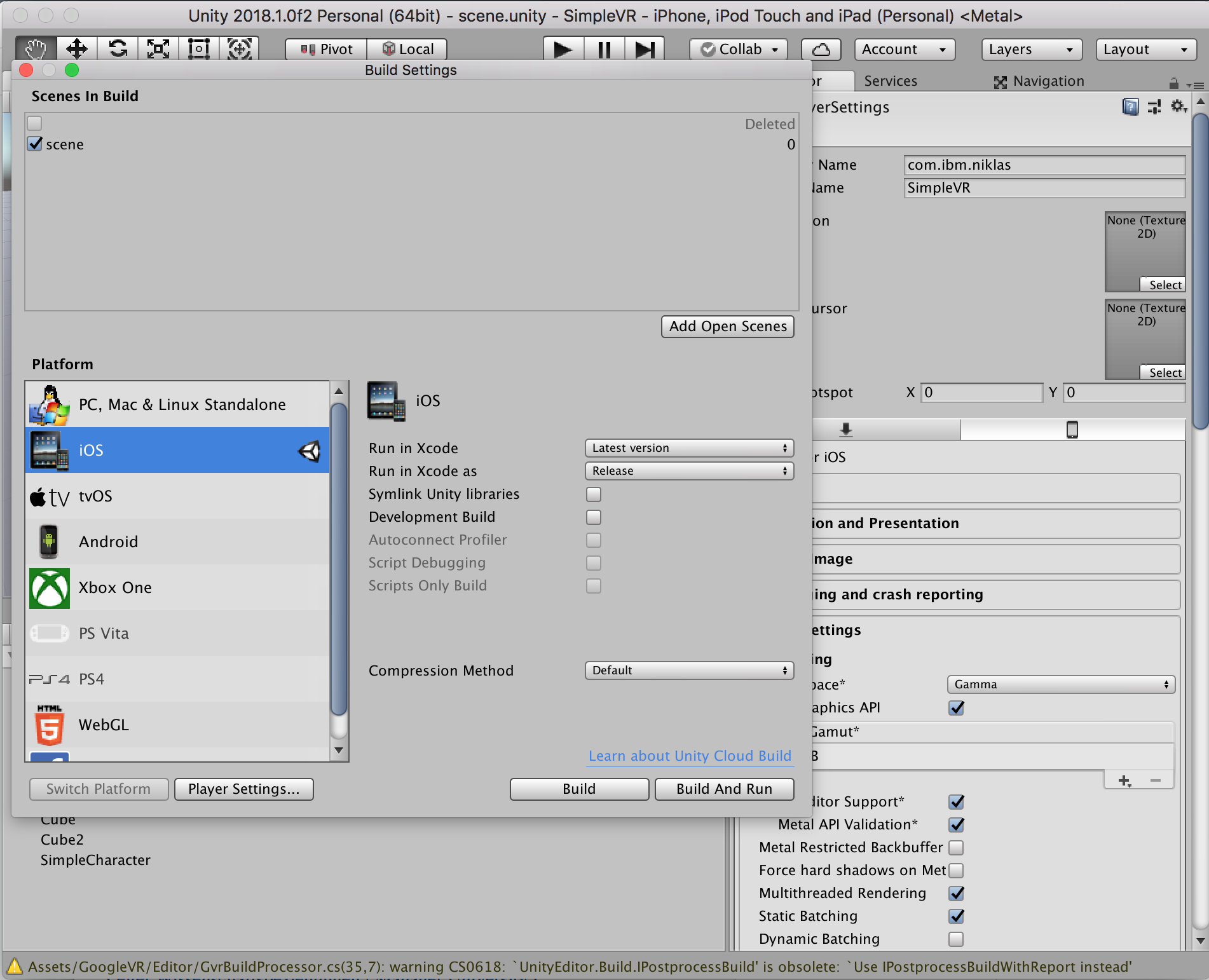The height and width of the screenshot is (980, 1209).
Task: Click Build And Run button
Action: 725,789
